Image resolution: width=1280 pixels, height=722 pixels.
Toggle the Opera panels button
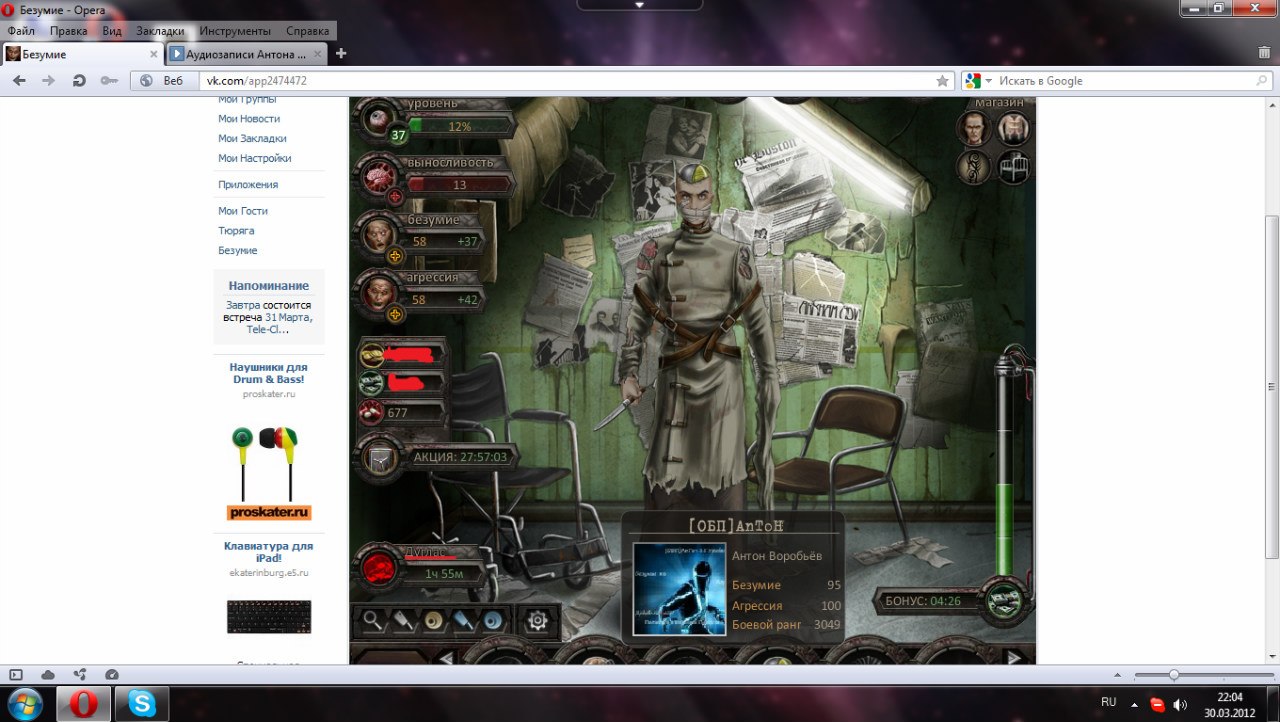(16, 675)
